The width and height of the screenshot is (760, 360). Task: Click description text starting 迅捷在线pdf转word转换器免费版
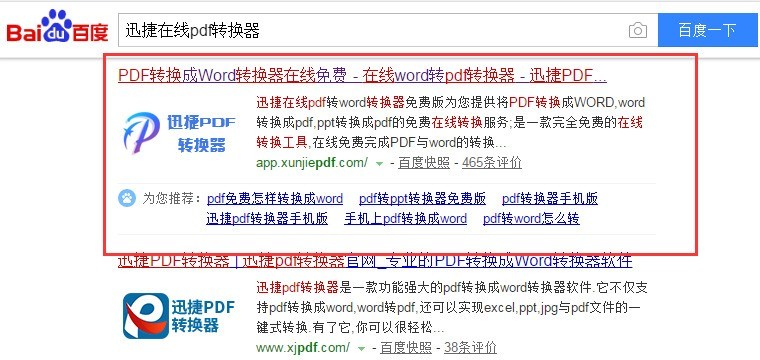coord(450,123)
